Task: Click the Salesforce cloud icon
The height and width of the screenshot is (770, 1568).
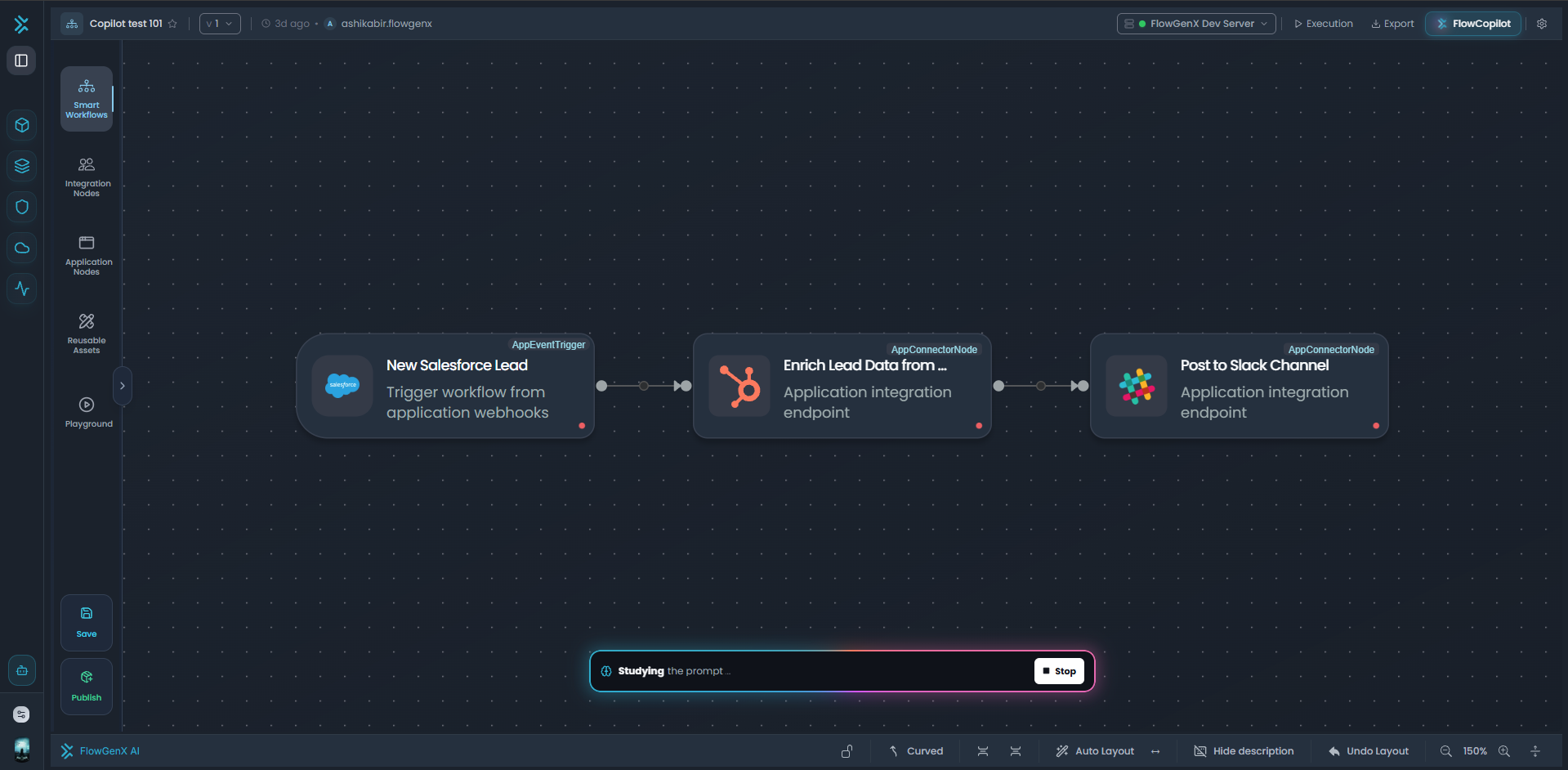Action: click(342, 386)
